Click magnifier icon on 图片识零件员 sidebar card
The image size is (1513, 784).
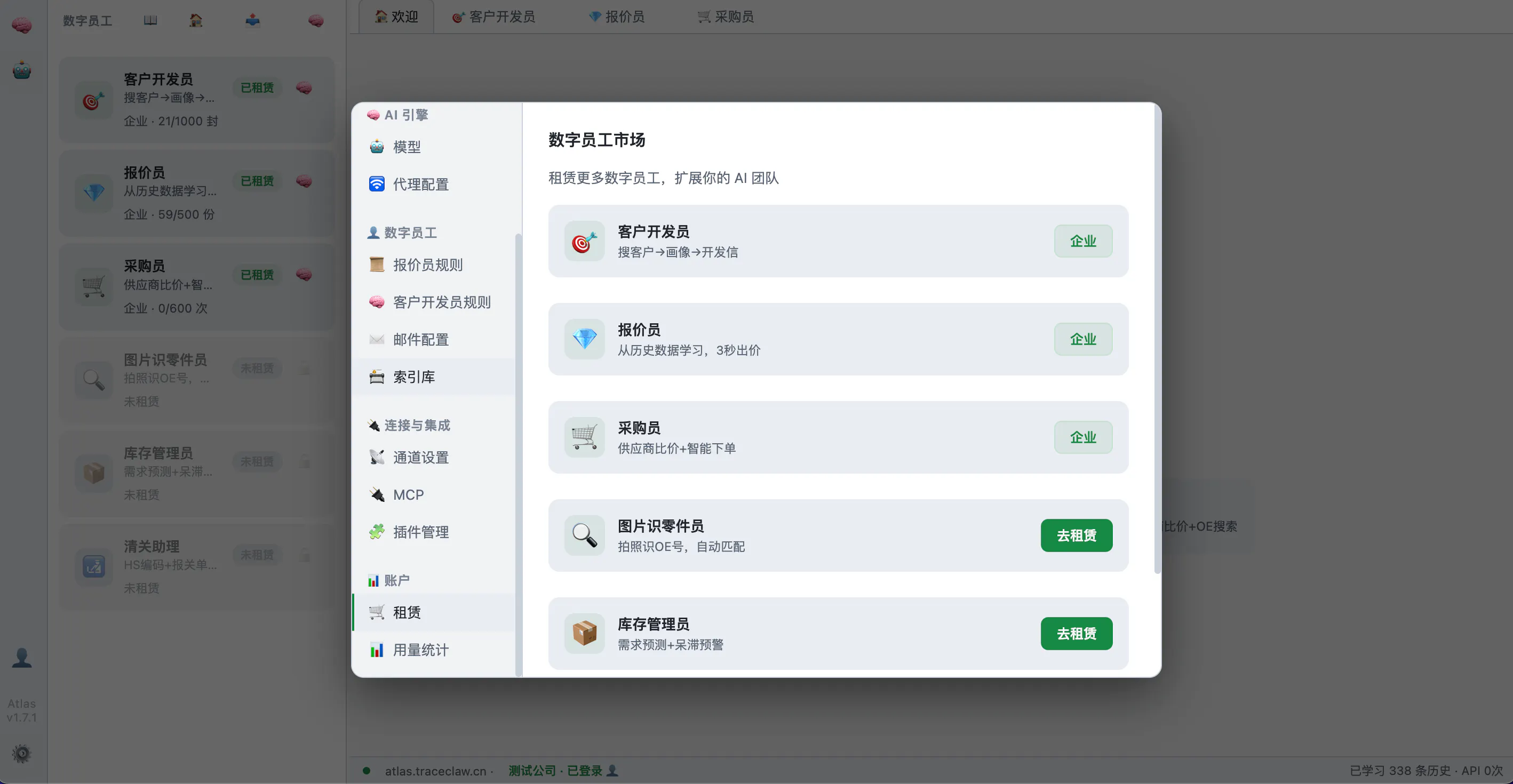(x=94, y=380)
